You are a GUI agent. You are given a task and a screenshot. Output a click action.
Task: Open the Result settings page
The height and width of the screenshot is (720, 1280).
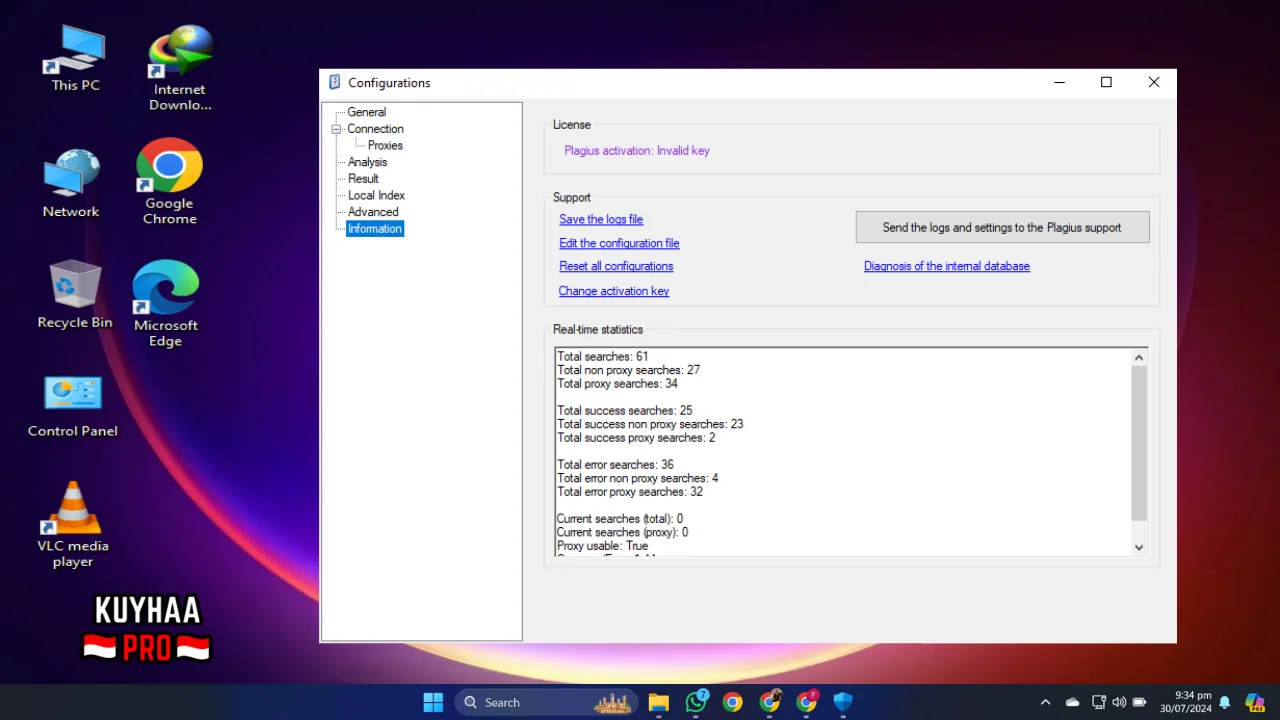(x=363, y=179)
